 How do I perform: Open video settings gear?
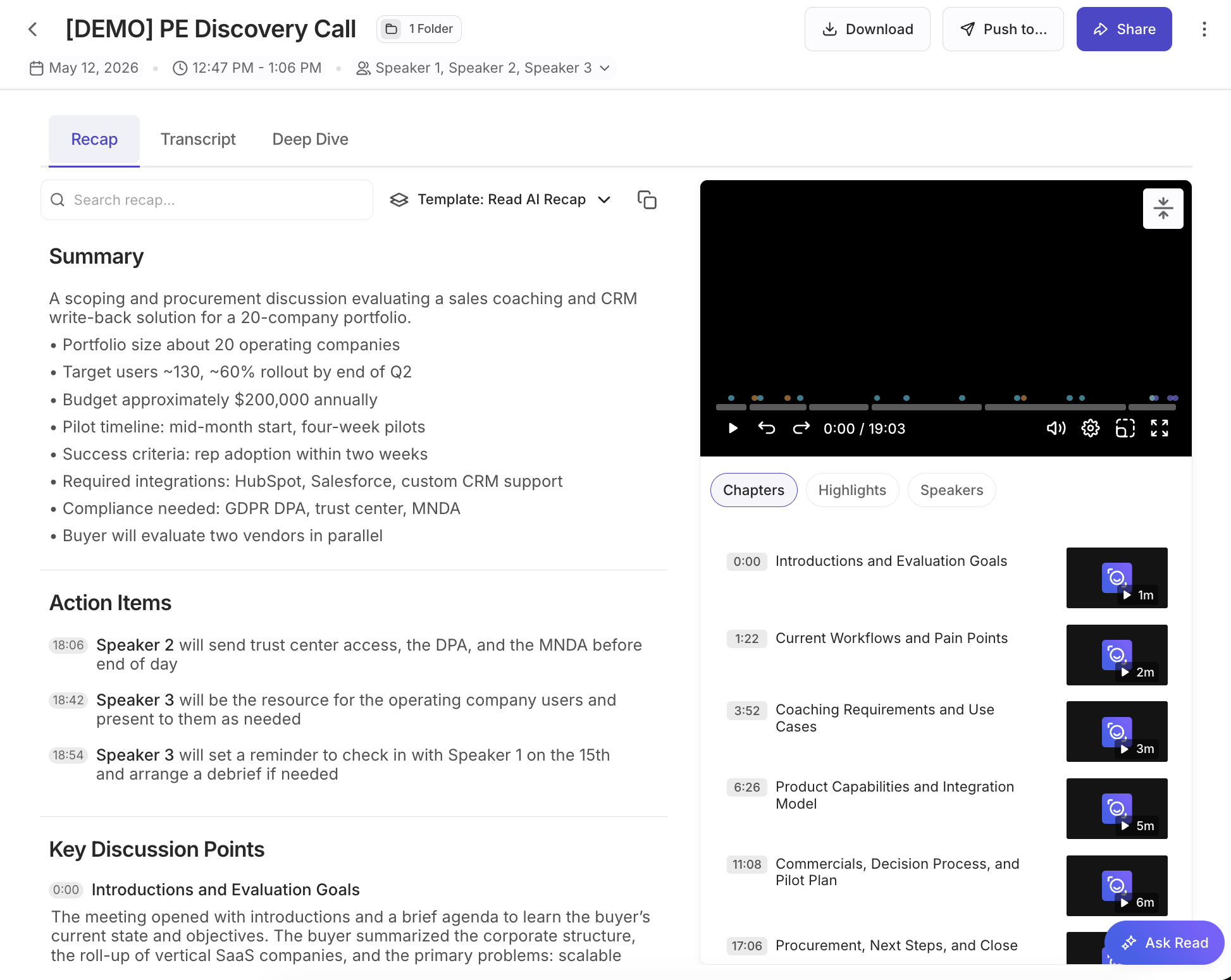click(1091, 429)
